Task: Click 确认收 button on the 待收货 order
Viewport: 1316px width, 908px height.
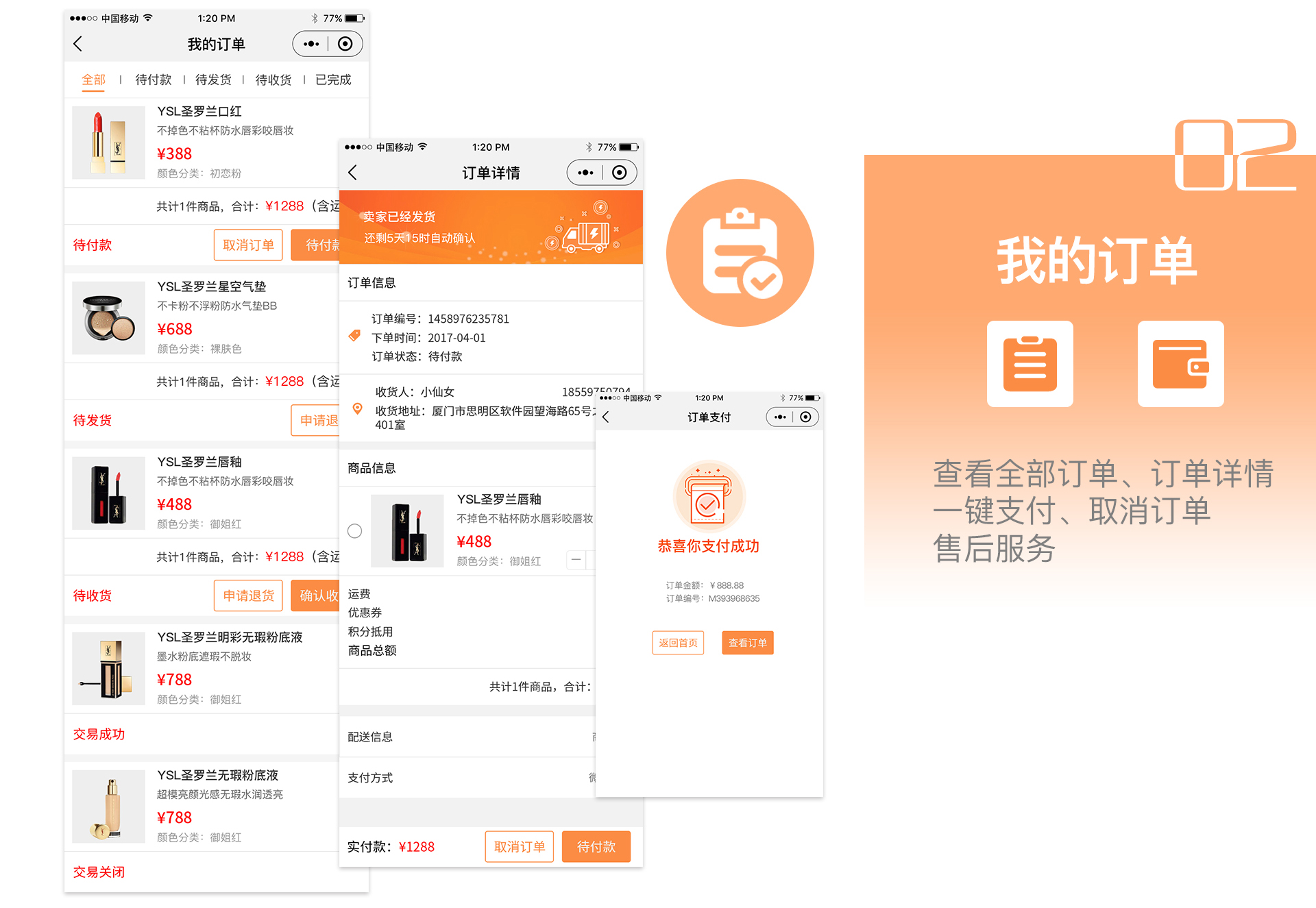Action: pos(315,596)
